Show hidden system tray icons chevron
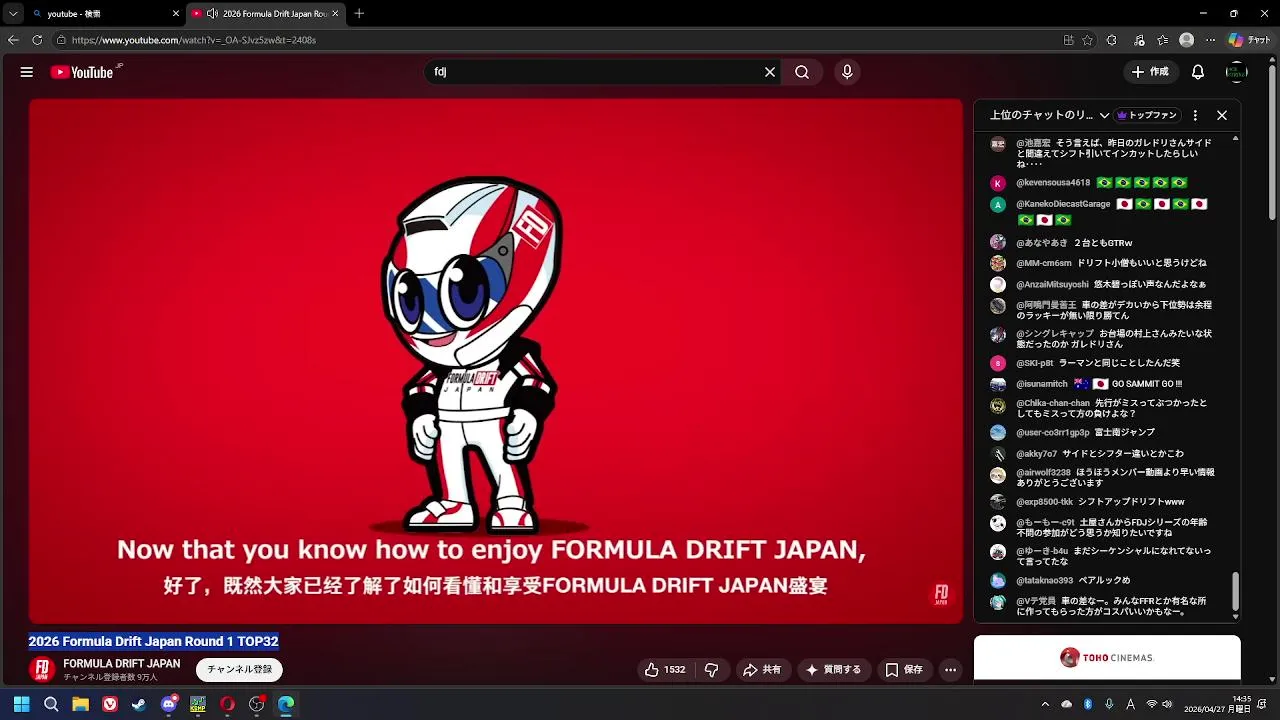 pos(1045,704)
